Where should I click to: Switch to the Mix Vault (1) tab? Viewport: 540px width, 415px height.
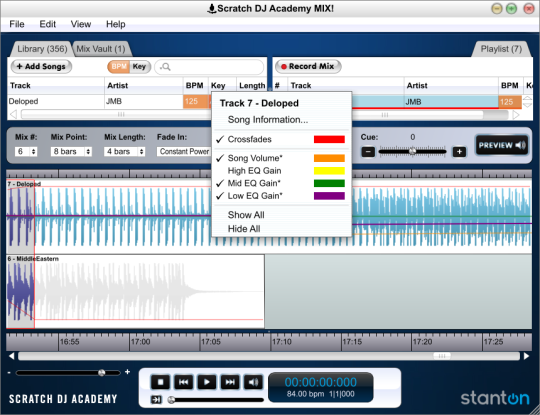tap(101, 49)
